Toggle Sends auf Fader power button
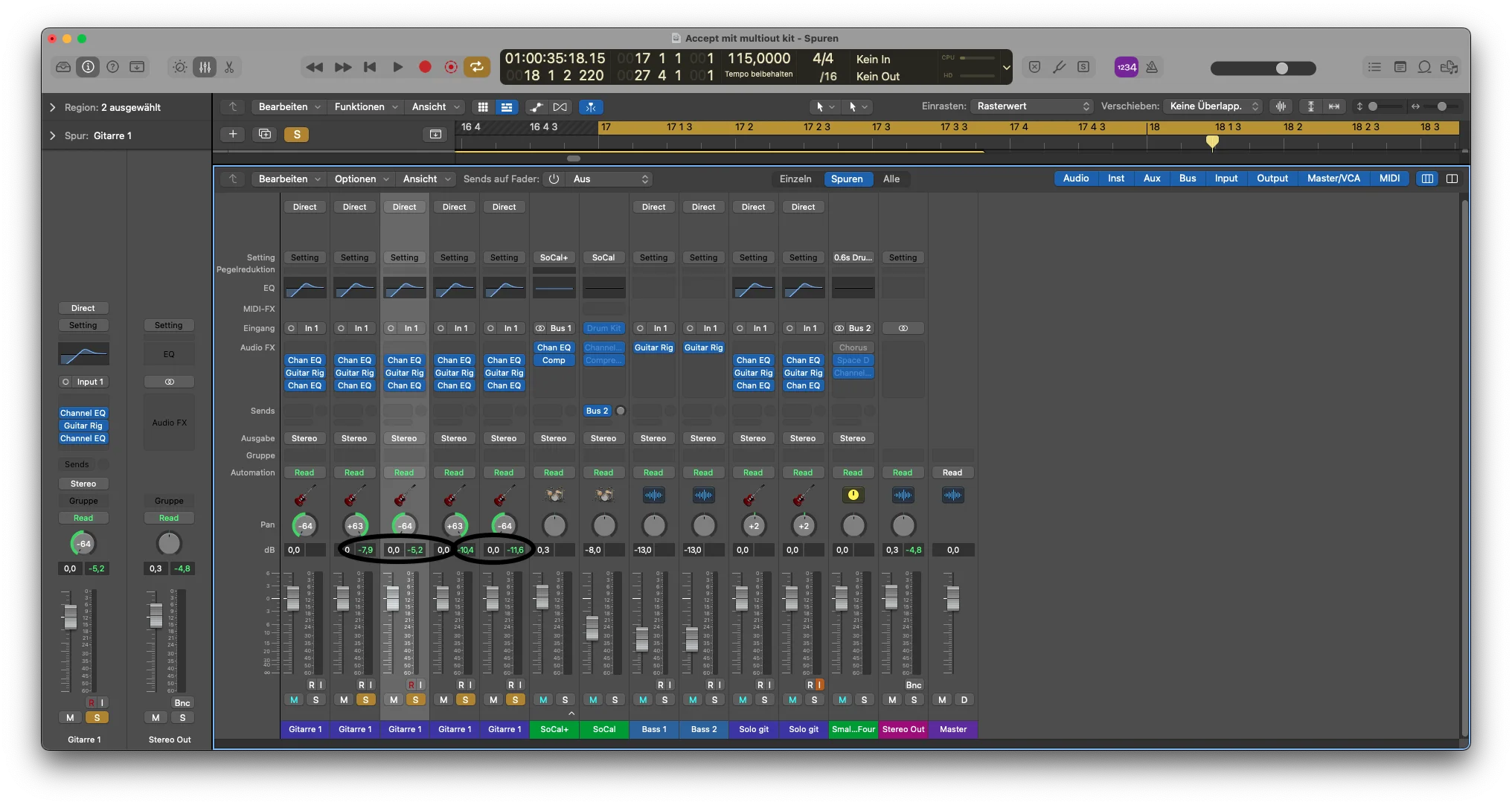Image resolution: width=1512 pixels, height=805 pixels. point(554,179)
